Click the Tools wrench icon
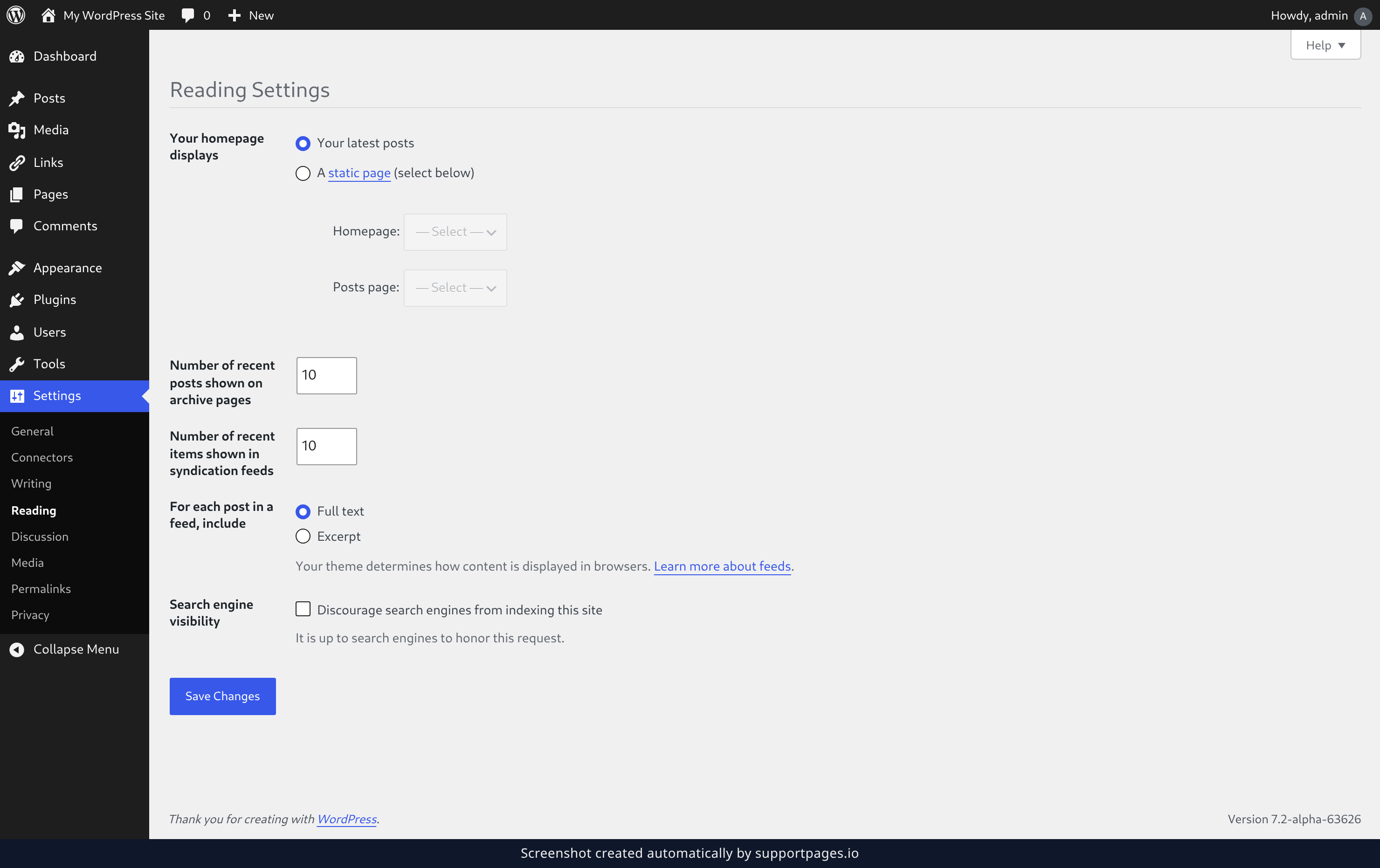 pyautogui.click(x=17, y=364)
